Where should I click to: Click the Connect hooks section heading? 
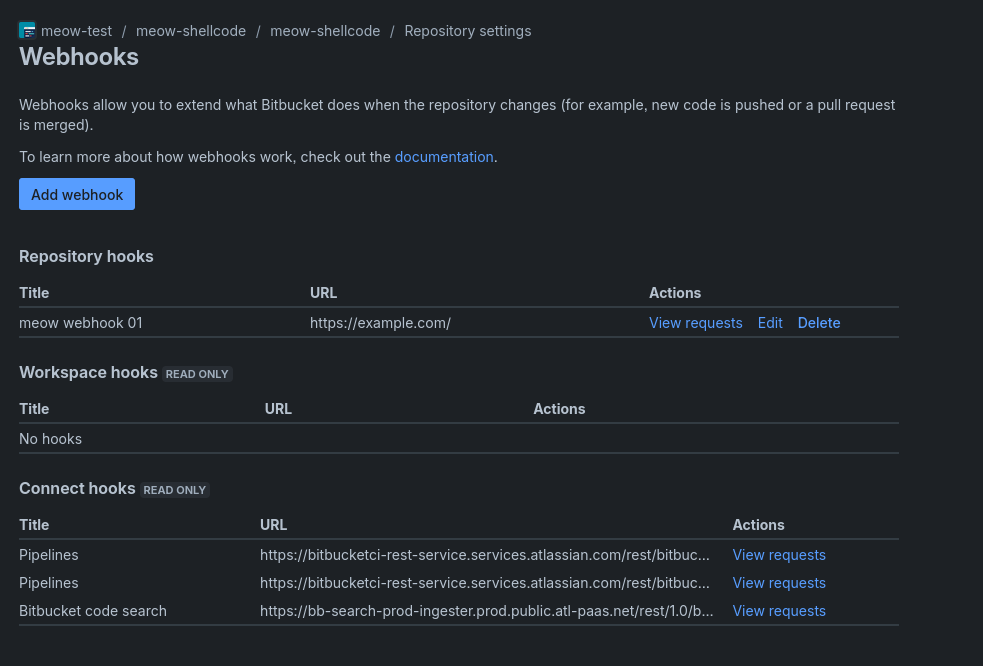point(77,489)
